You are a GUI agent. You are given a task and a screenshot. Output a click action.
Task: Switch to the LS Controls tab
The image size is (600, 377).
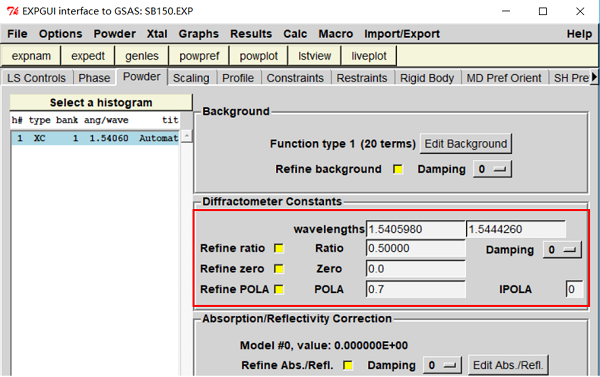(37, 78)
